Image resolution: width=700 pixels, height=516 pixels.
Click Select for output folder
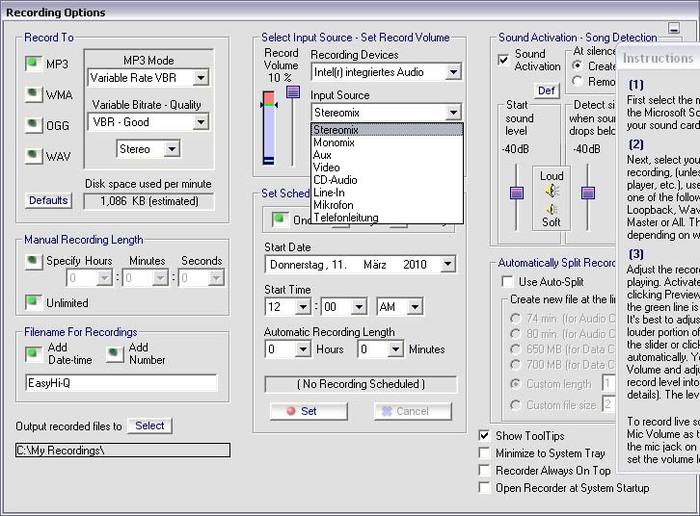pyautogui.click(x=150, y=426)
